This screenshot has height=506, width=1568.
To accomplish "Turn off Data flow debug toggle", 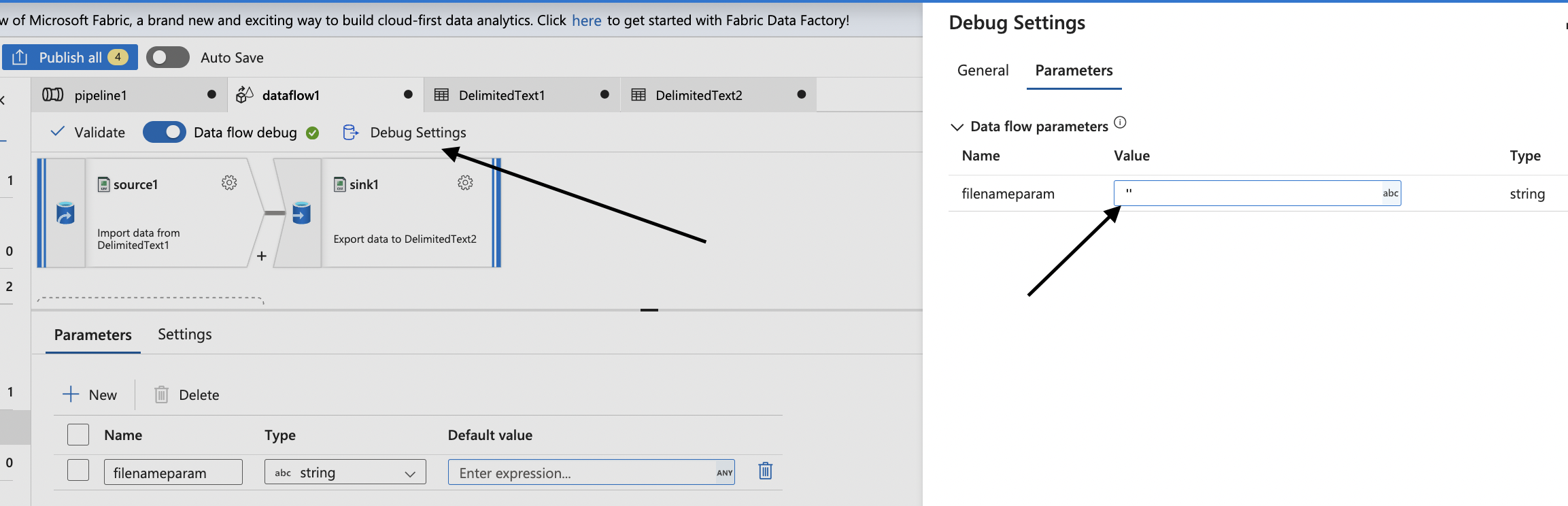I will click(165, 133).
